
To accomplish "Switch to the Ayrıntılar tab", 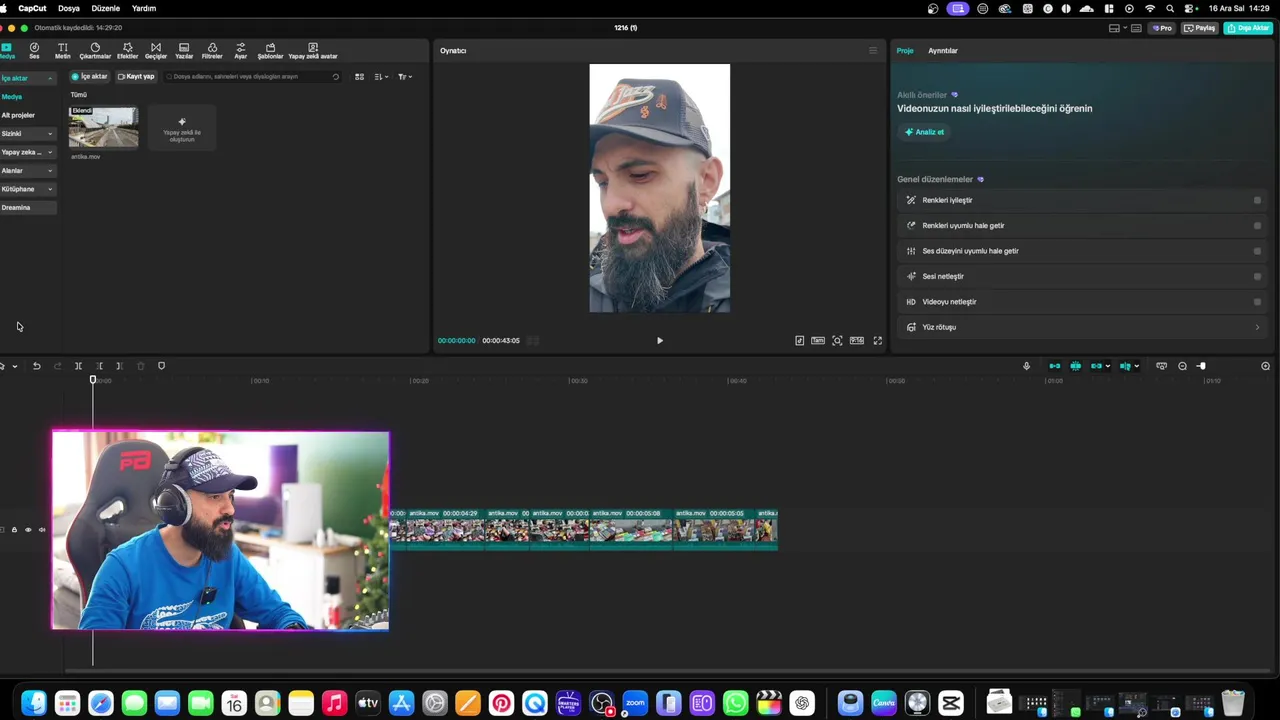I will pos(943,51).
